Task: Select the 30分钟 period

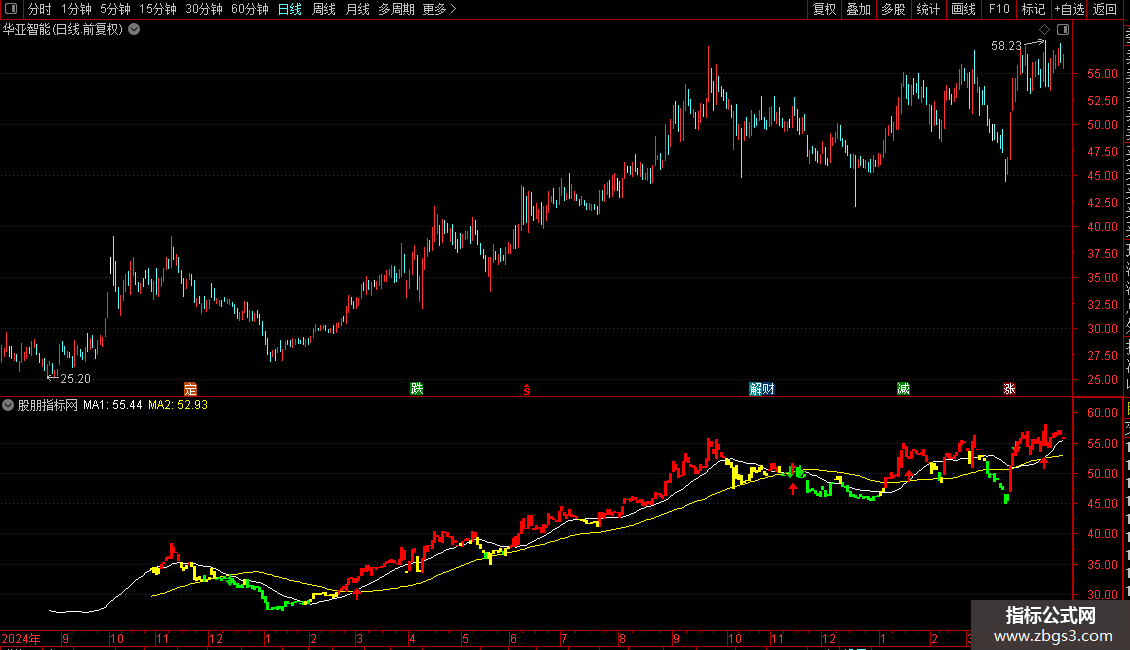Action: [204, 9]
